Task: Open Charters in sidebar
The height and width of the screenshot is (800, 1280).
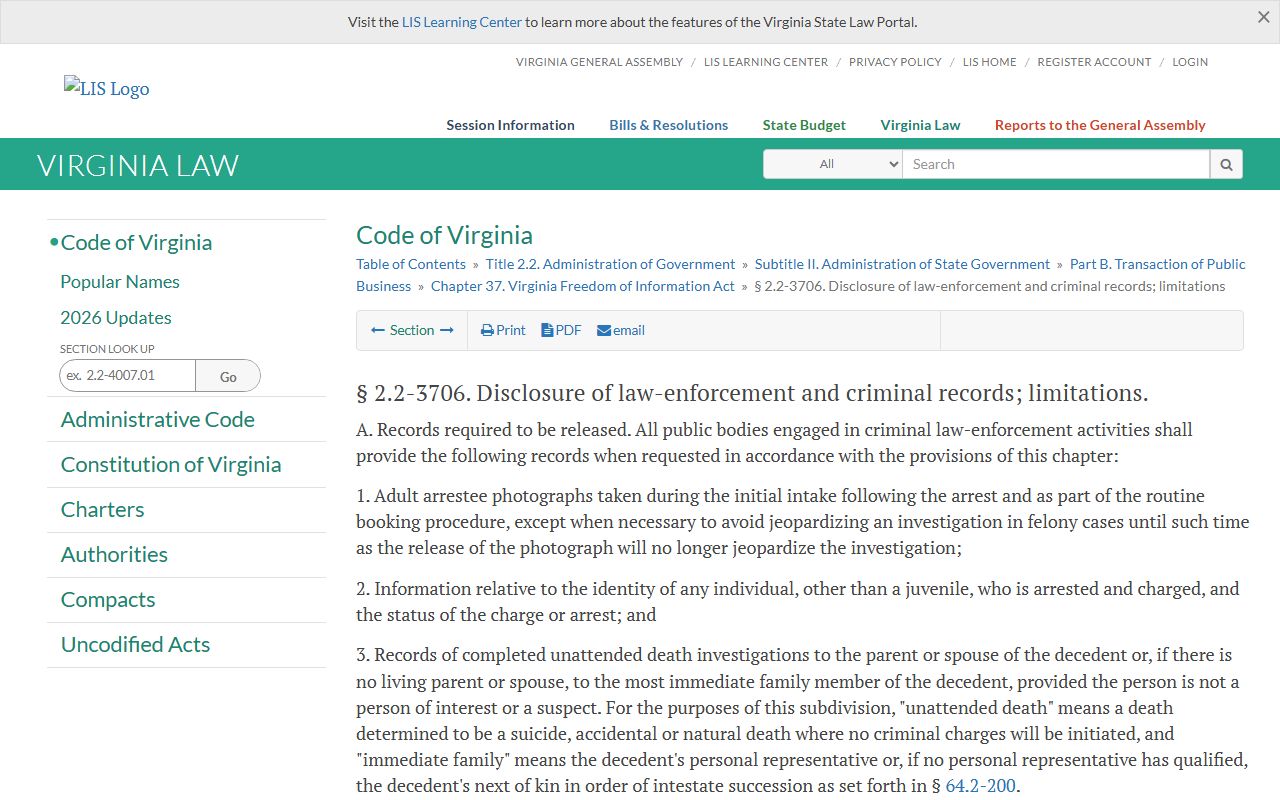Action: click(102, 510)
